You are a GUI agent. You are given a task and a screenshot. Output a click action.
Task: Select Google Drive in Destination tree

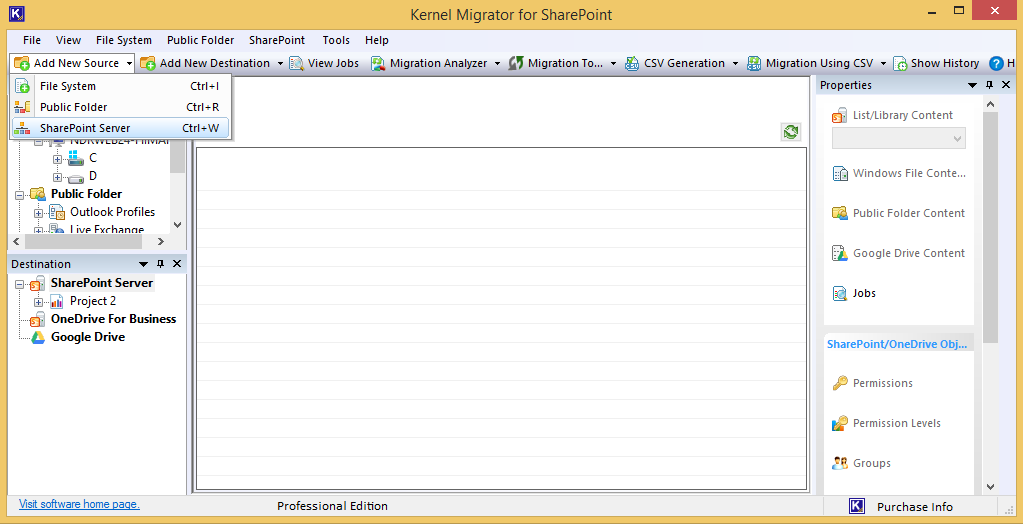pyautogui.click(x=88, y=337)
